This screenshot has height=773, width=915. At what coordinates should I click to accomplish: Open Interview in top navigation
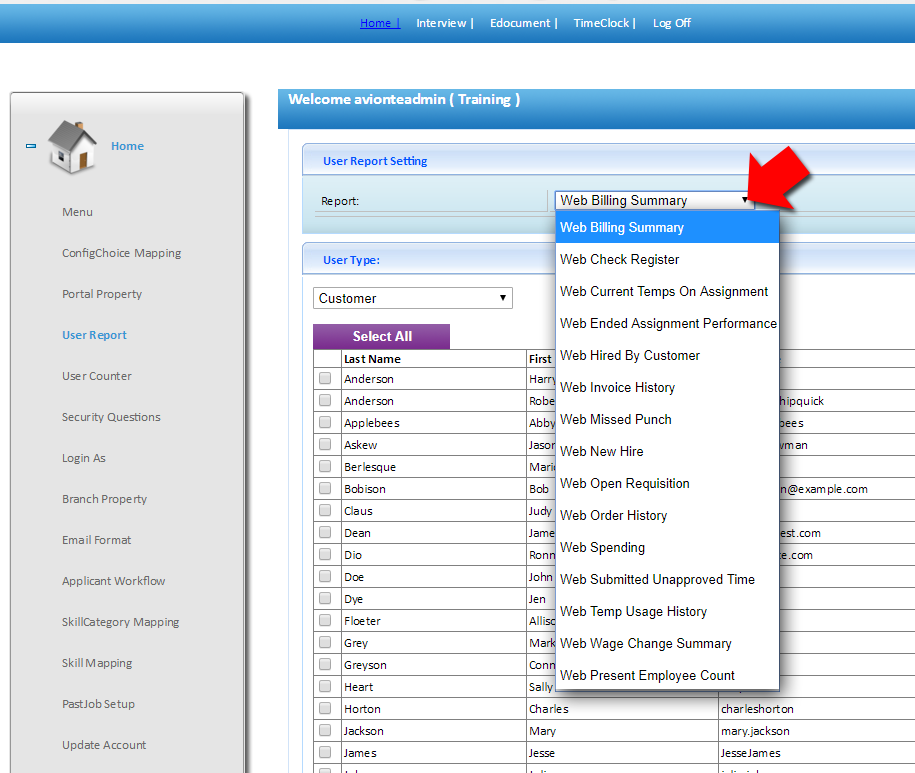(441, 23)
